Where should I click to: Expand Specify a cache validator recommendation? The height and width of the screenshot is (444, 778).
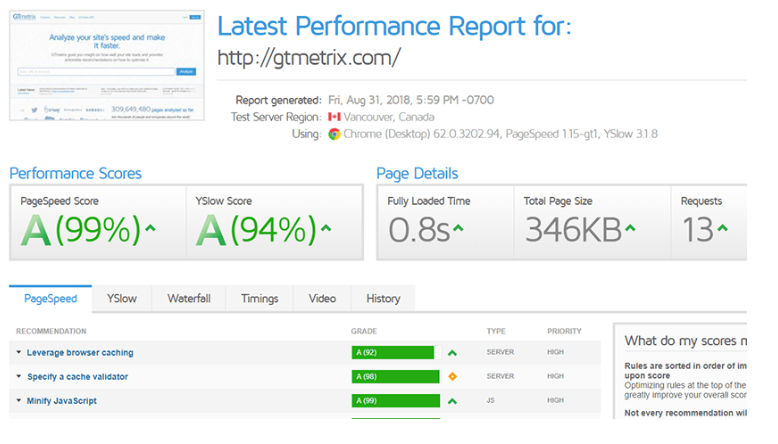(19, 377)
